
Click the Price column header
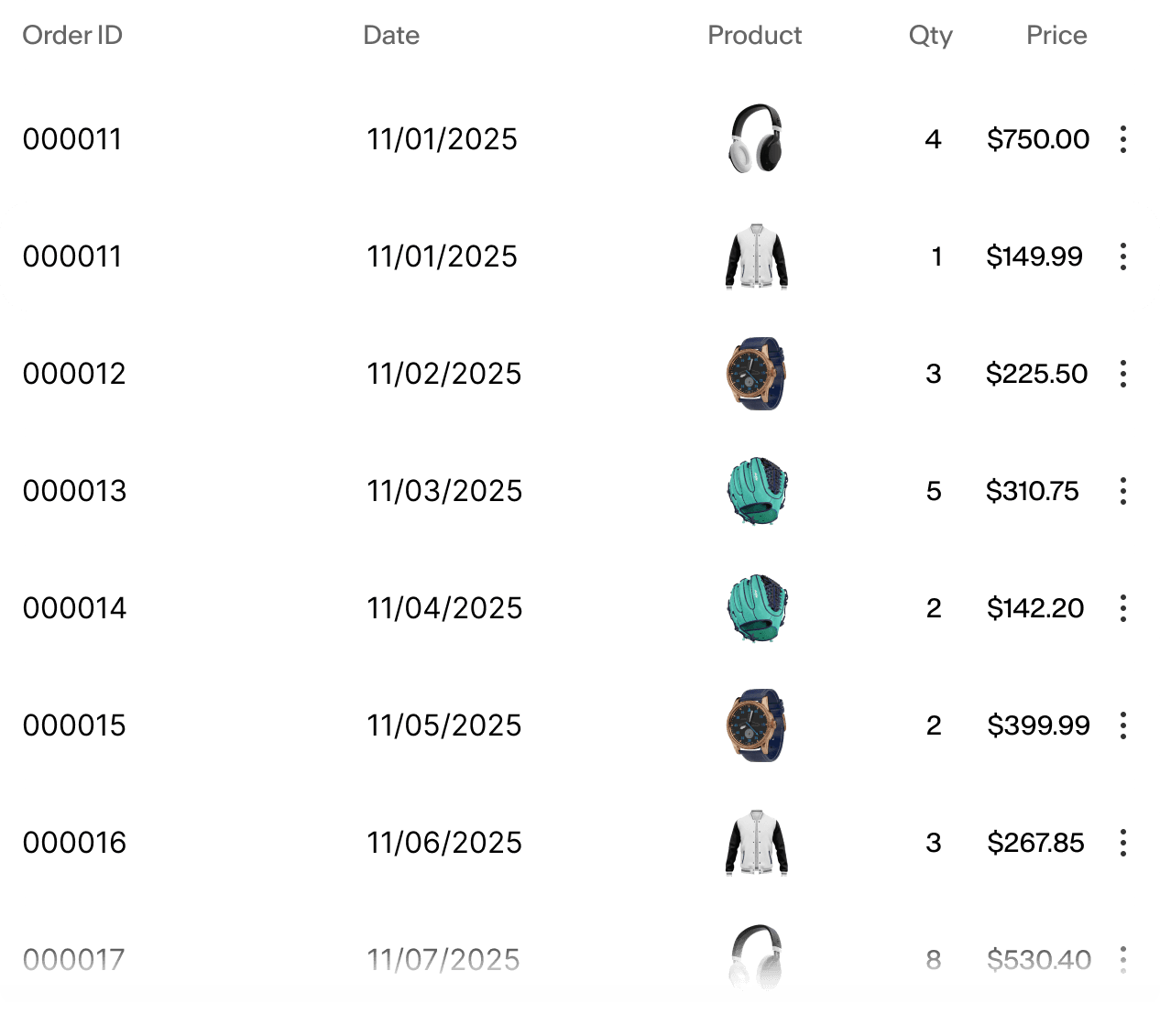pos(1056,35)
